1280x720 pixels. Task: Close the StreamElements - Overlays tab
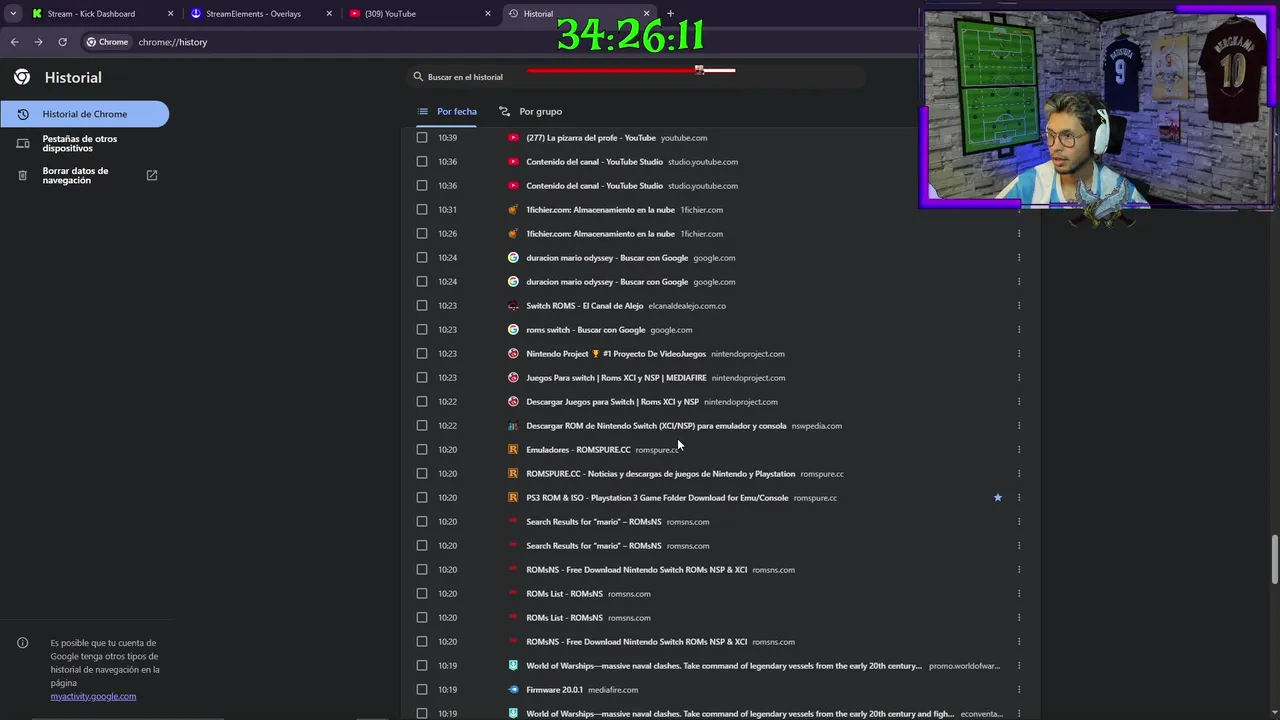(329, 14)
